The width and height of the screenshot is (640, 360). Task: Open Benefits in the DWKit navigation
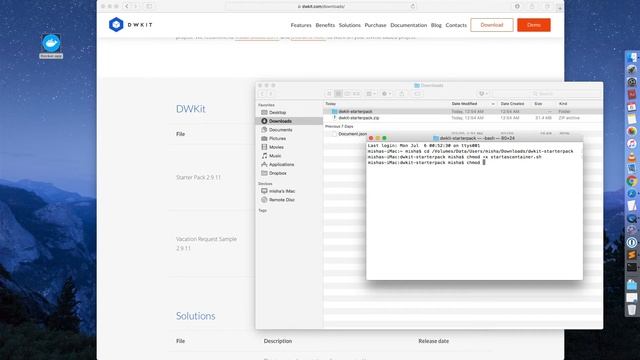coord(325,25)
